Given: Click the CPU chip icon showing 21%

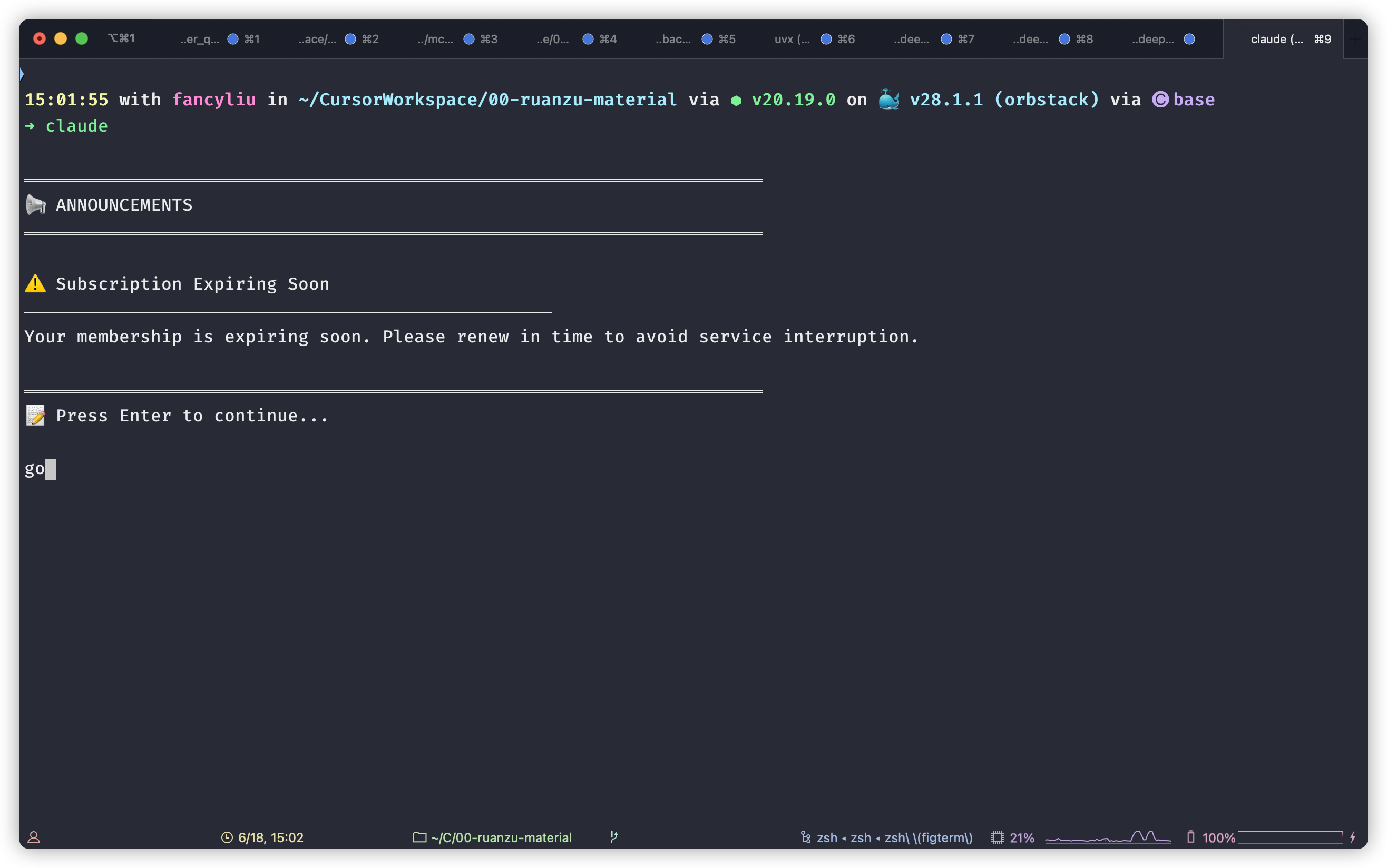Looking at the screenshot, I should point(997,837).
